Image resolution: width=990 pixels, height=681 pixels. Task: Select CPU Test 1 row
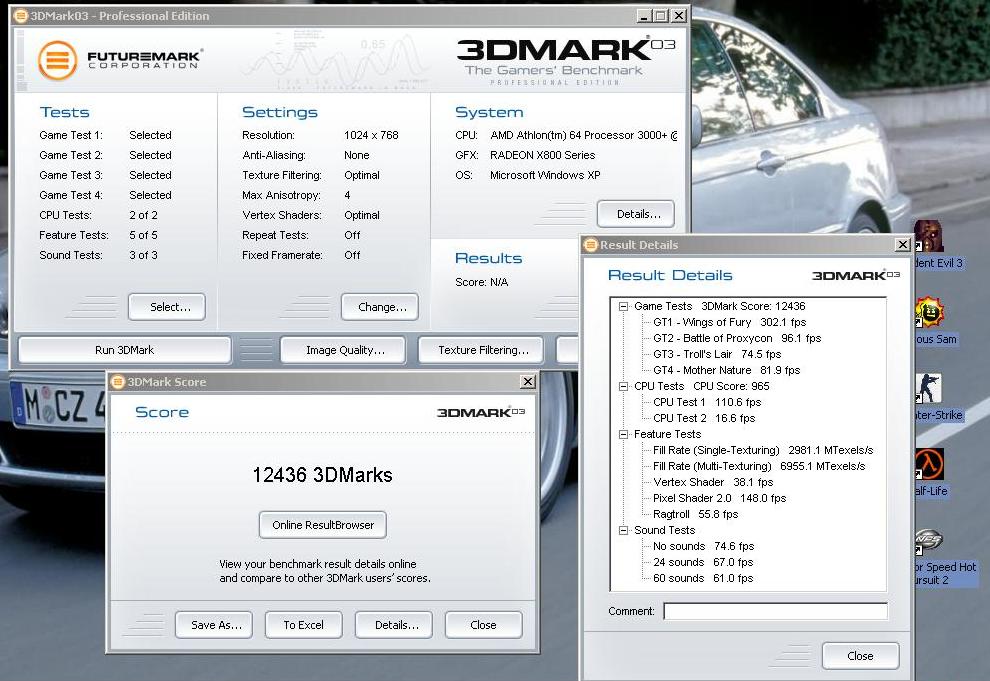707,402
